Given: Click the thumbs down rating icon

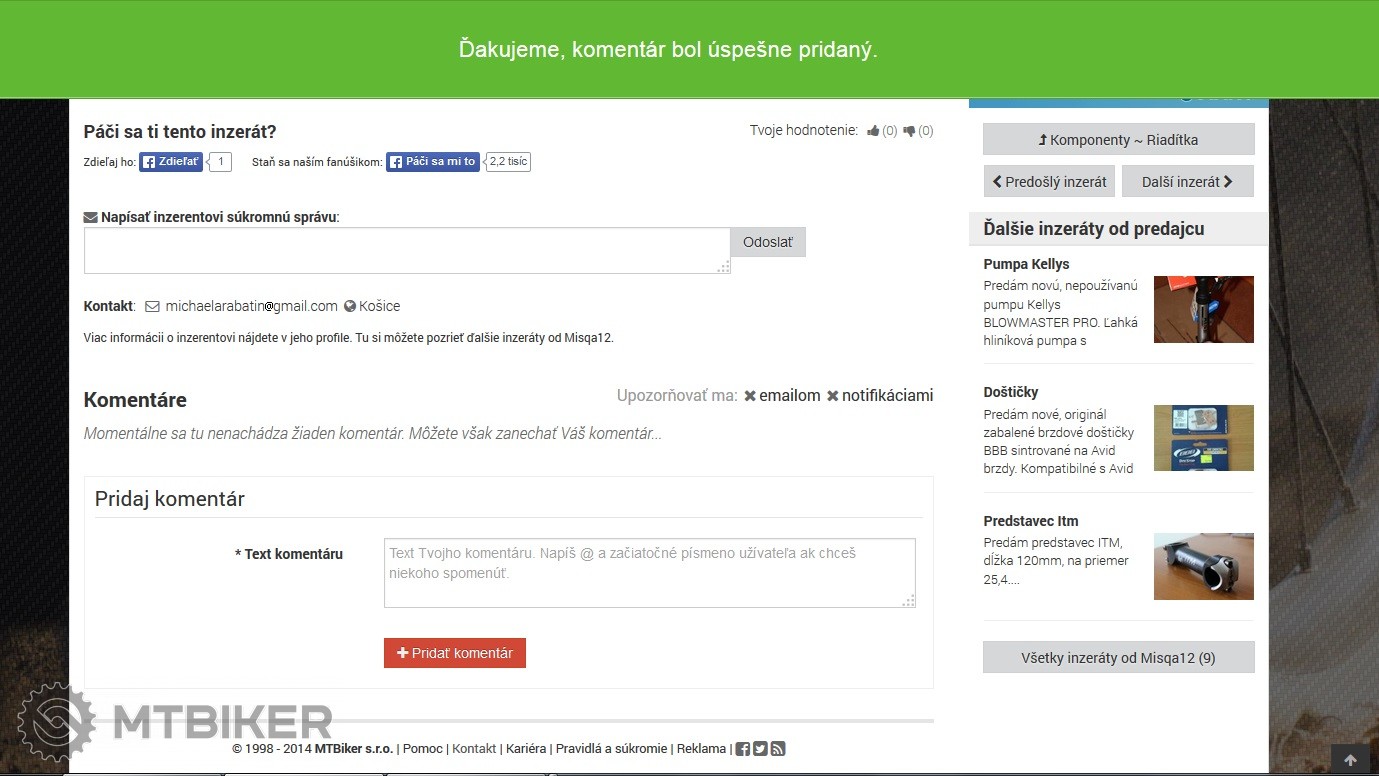Looking at the screenshot, I should coord(909,131).
